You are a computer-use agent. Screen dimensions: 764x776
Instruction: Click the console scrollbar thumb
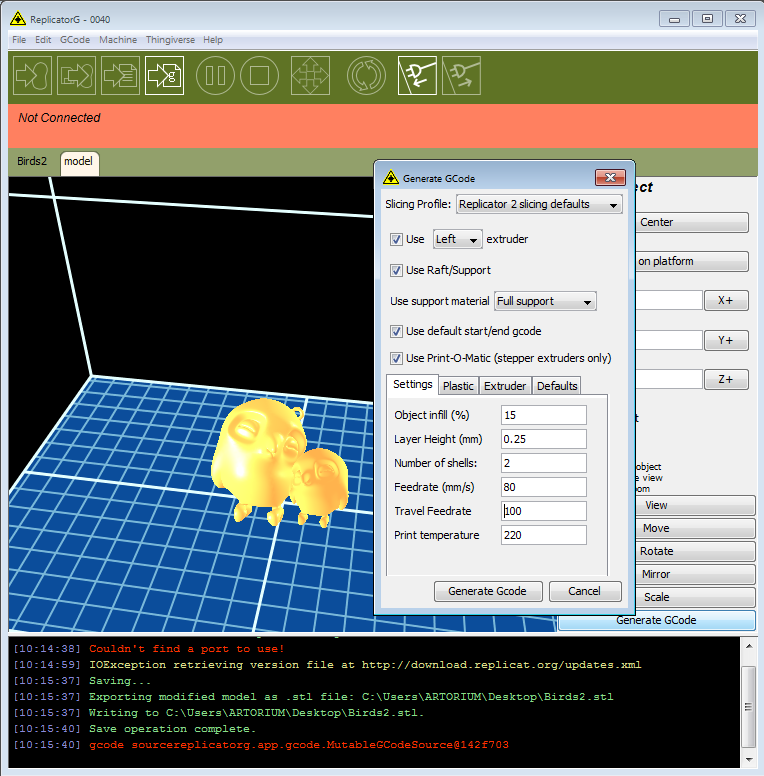click(749, 707)
